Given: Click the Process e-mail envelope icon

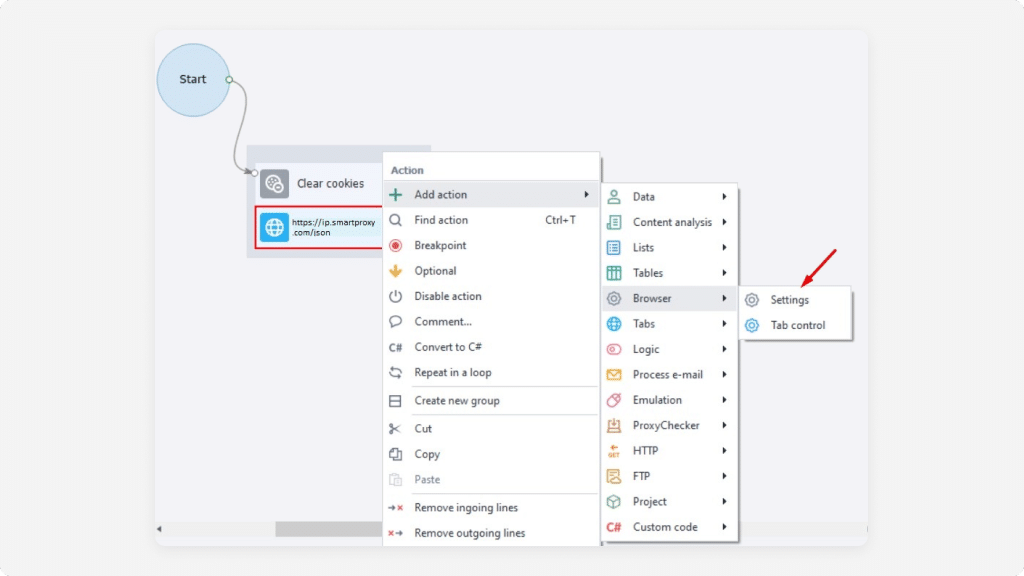Looking at the screenshot, I should (x=614, y=375).
